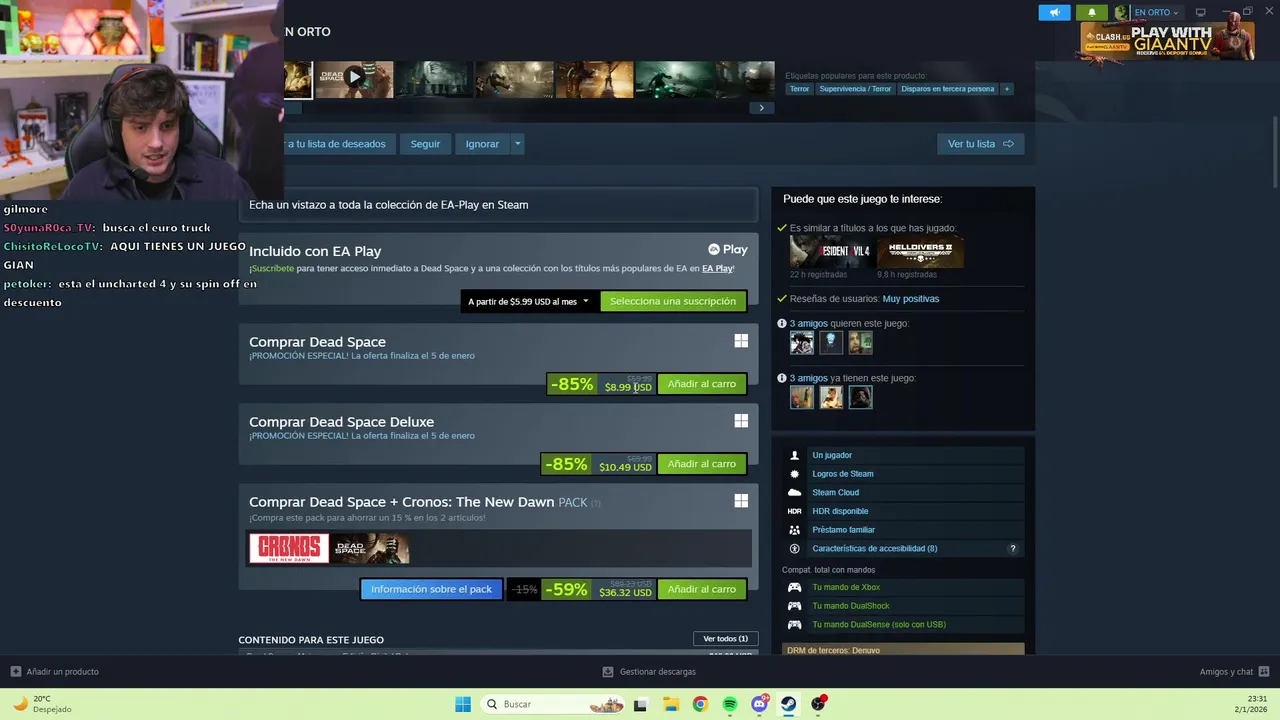1280x720 pixels.
Task: Open the Resident Evil 4 similar game thumbnail
Action: [830, 251]
